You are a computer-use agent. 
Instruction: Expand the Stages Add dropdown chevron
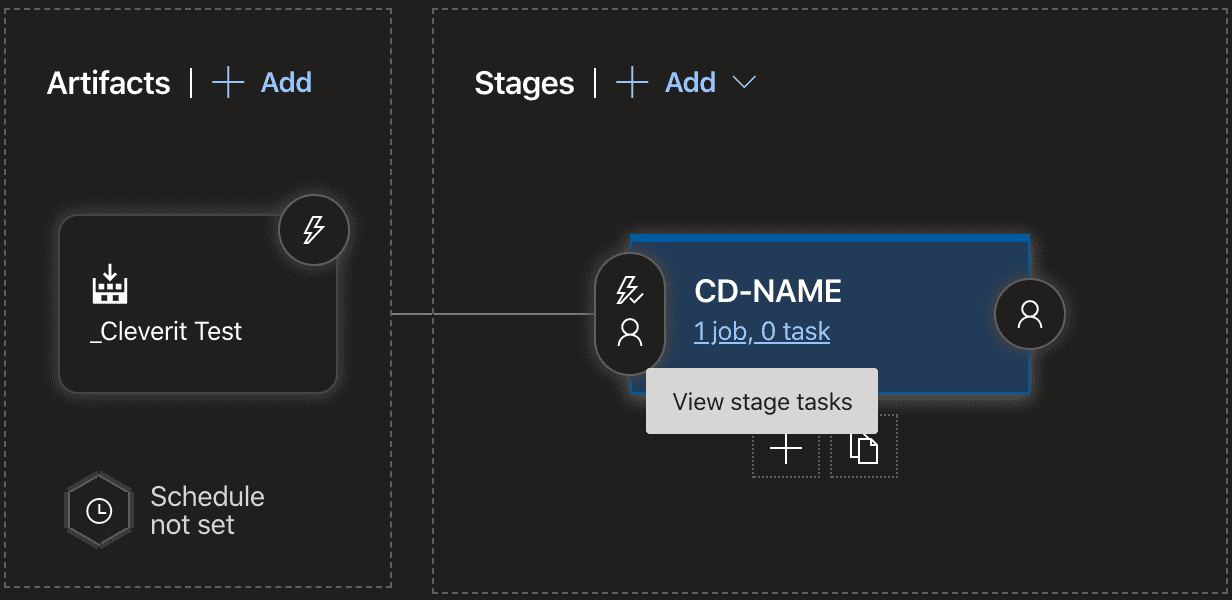pyautogui.click(x=744, y=82)
